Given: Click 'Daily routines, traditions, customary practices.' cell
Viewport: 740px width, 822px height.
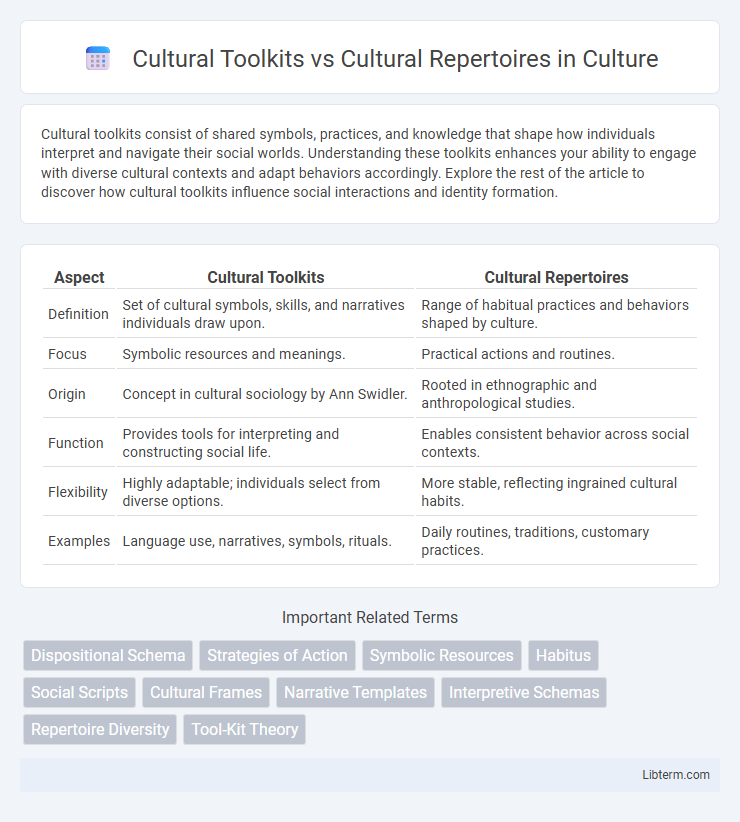Looking at the screenshot, I should tap(556, 541).
